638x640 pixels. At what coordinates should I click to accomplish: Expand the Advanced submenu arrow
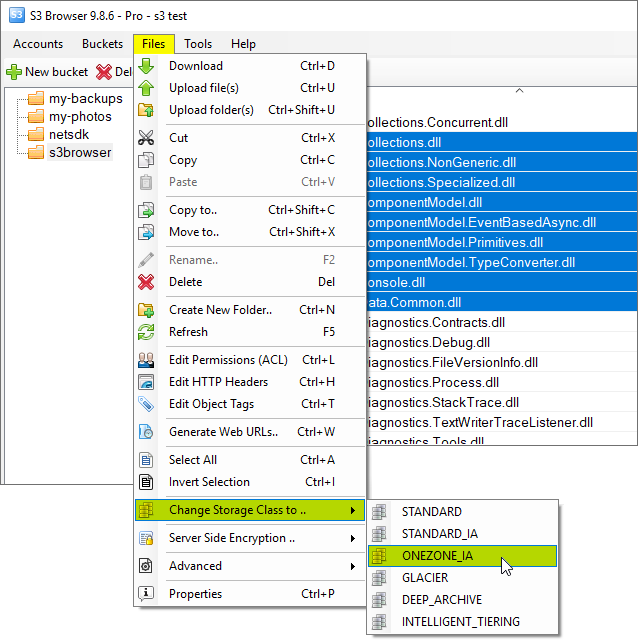coord(353,566)
